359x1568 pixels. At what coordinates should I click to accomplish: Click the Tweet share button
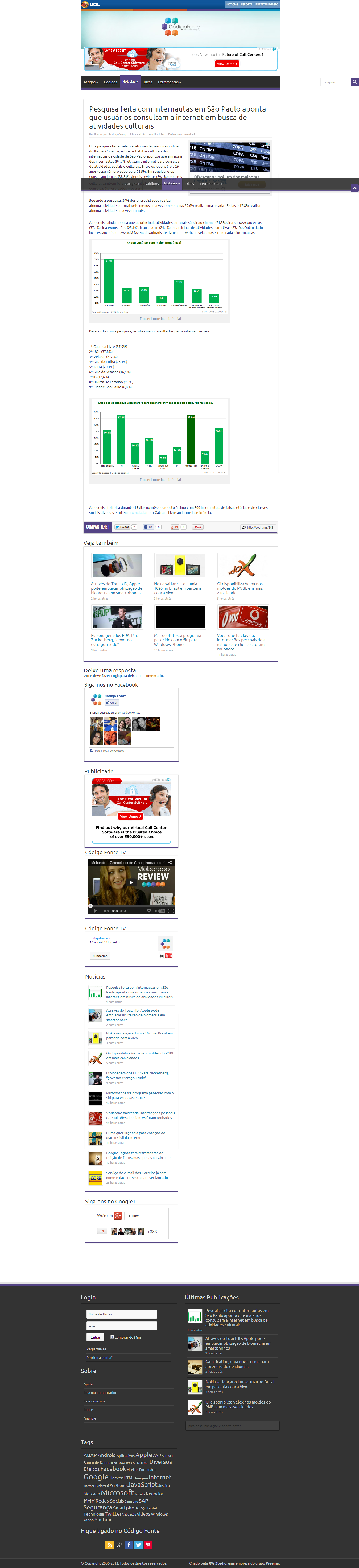pyautogui.click(x=122, y=527)
